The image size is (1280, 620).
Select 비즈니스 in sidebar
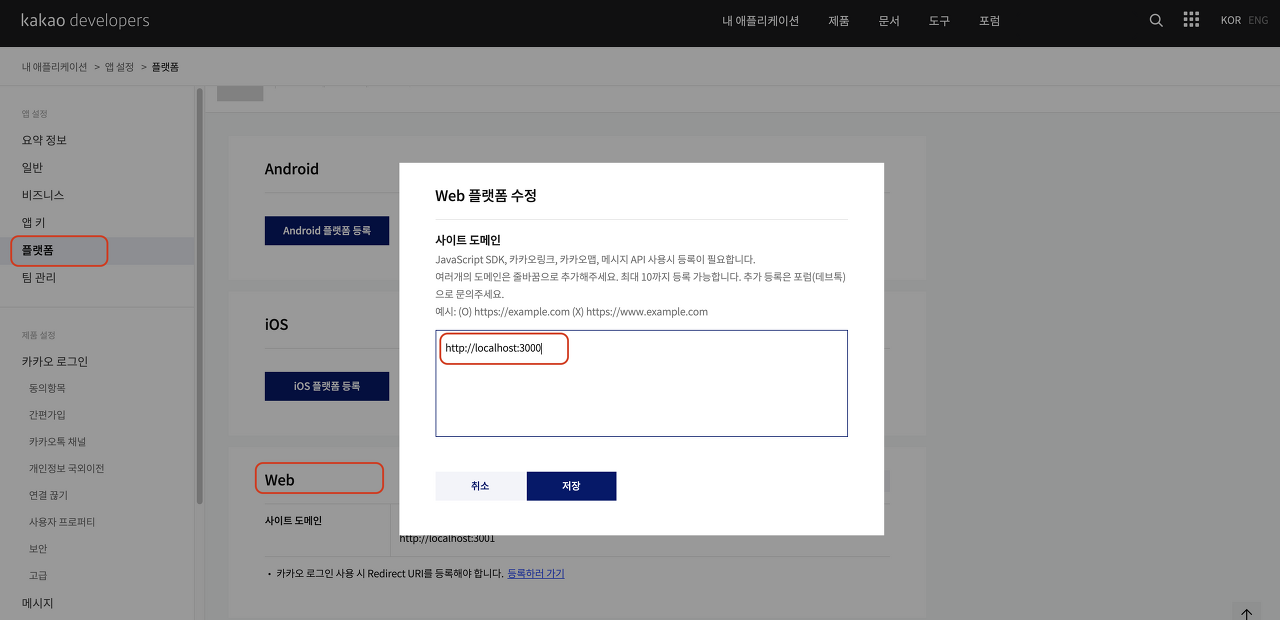(x=43, y=195)
